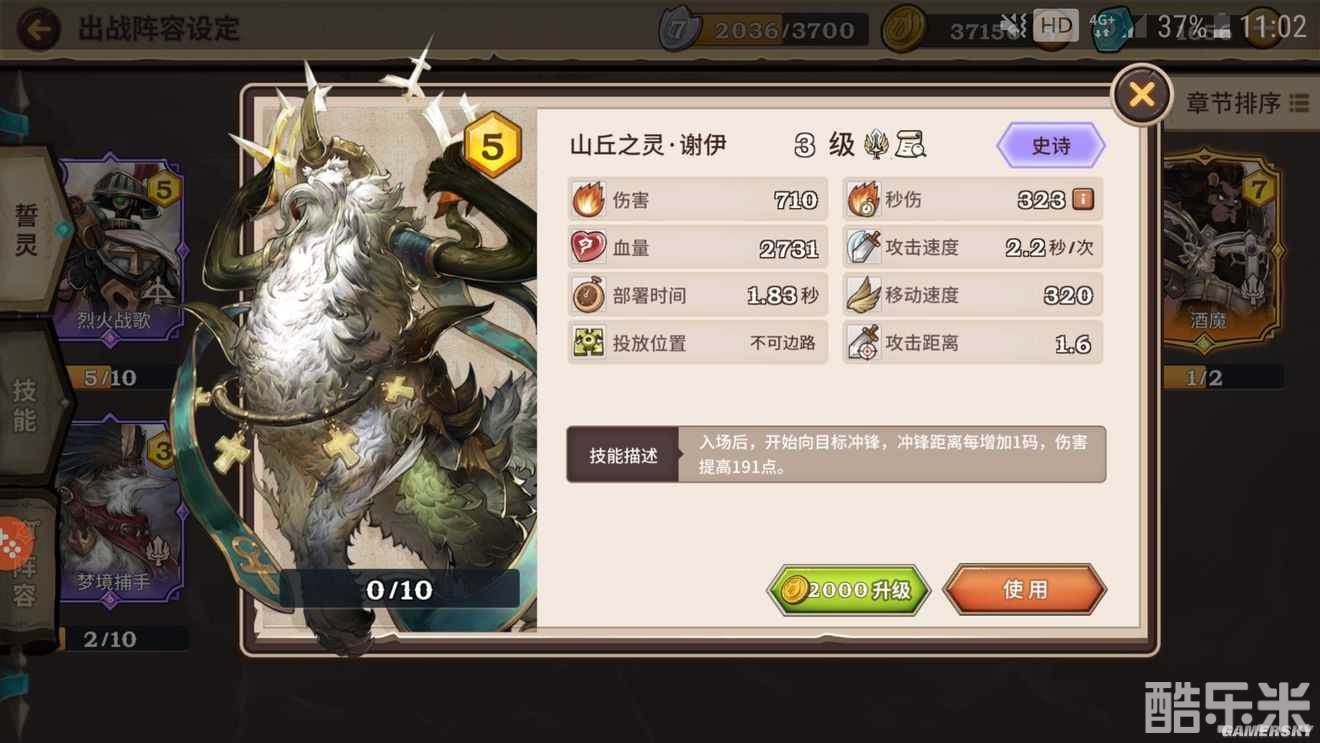
Task: Tap the 攻击速度 sword icon
Action: 863,247
